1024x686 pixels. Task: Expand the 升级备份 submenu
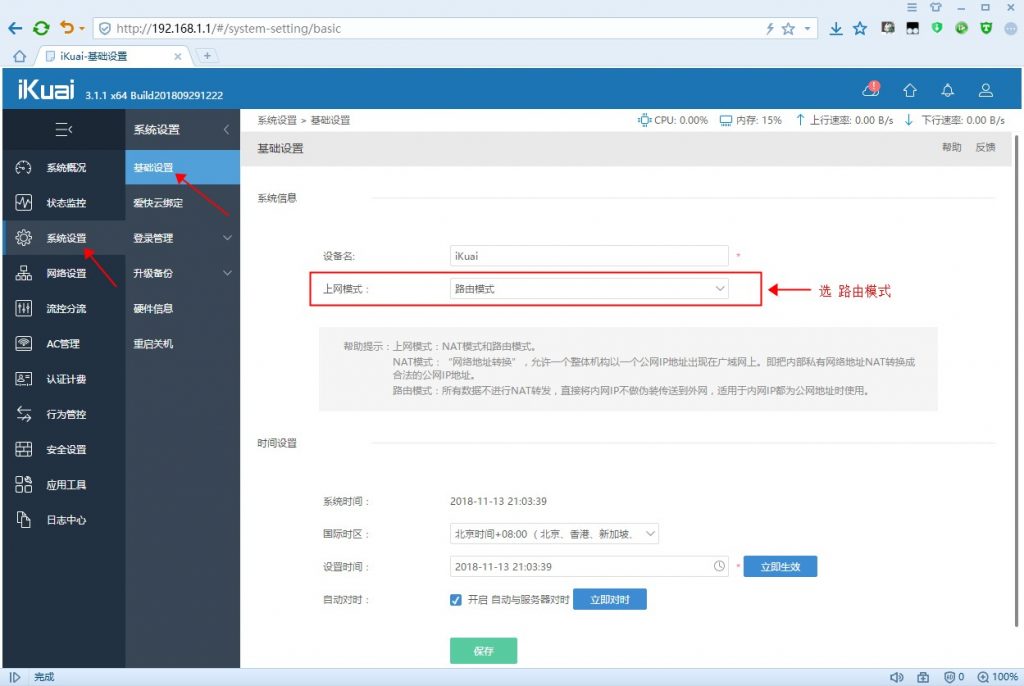[x=182, y=273]
